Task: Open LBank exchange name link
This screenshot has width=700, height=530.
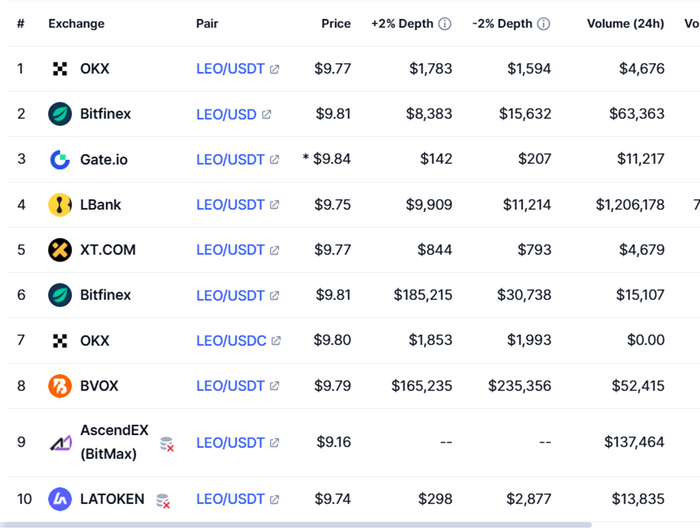Action: point(100,205)
